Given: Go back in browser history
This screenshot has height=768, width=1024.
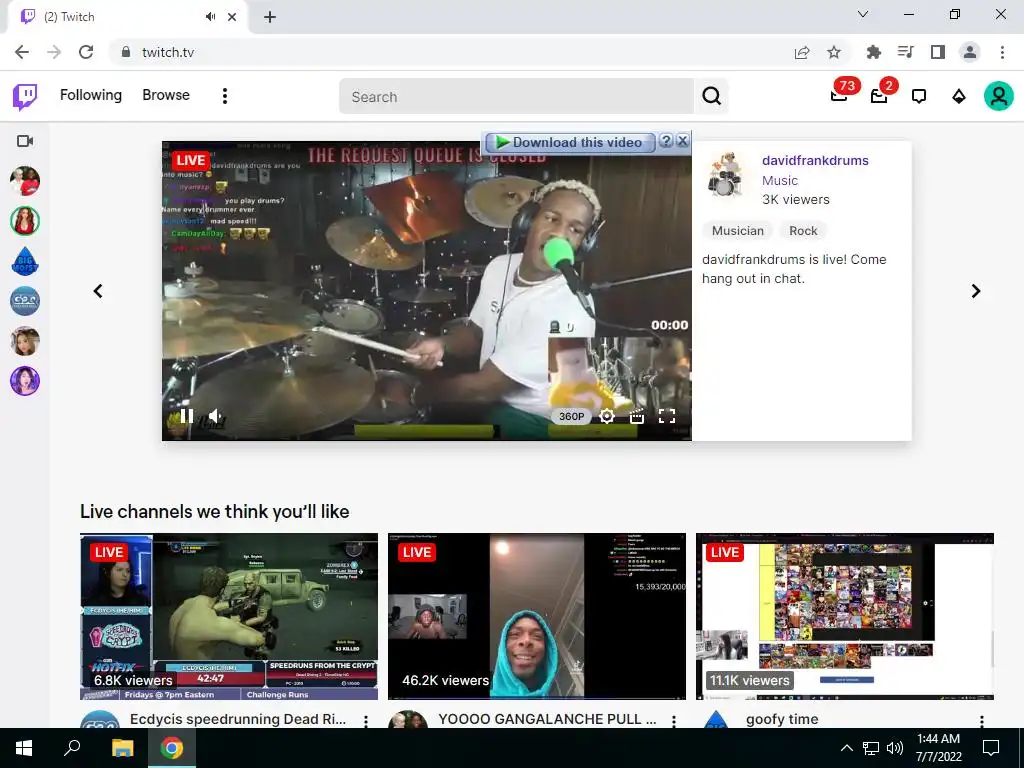Looking at the screenshot, I should point(22,52).
